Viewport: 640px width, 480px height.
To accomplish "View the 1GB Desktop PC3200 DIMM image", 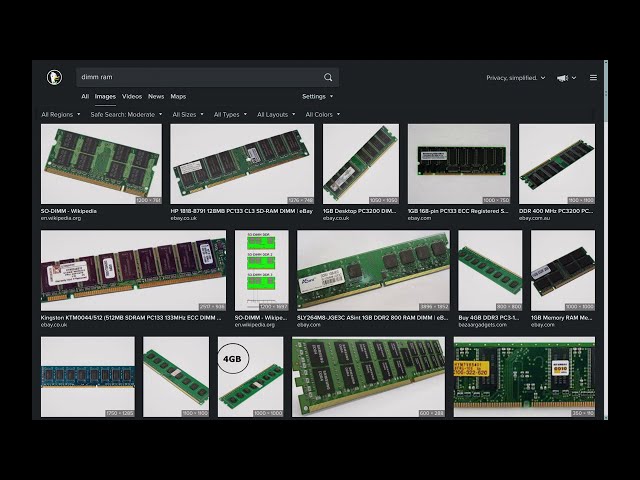I will [x=361, y=164].
